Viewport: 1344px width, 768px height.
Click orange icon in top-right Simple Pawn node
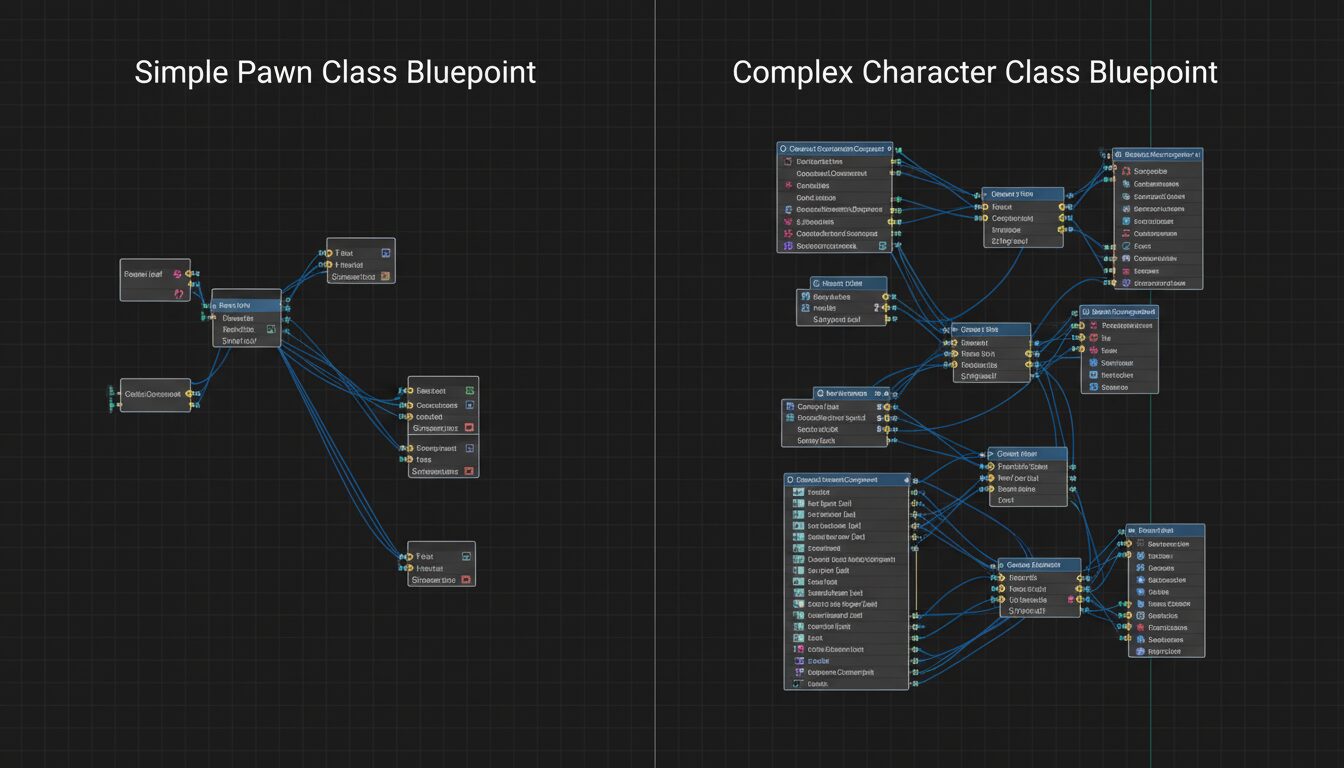coord(385,277)
